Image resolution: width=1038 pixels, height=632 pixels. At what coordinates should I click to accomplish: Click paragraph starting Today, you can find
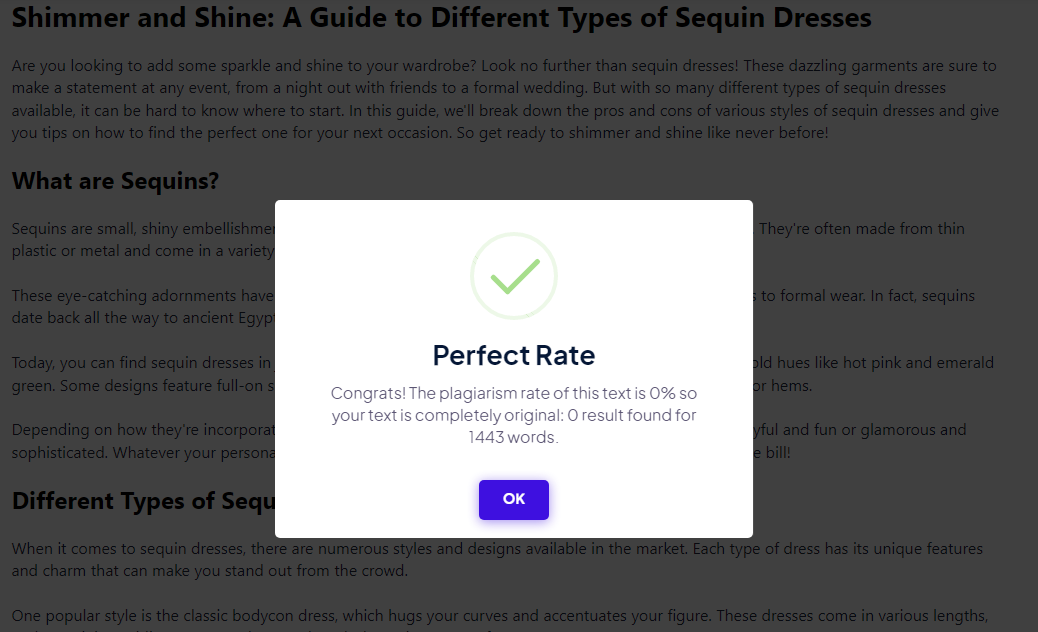coord(143,374)
